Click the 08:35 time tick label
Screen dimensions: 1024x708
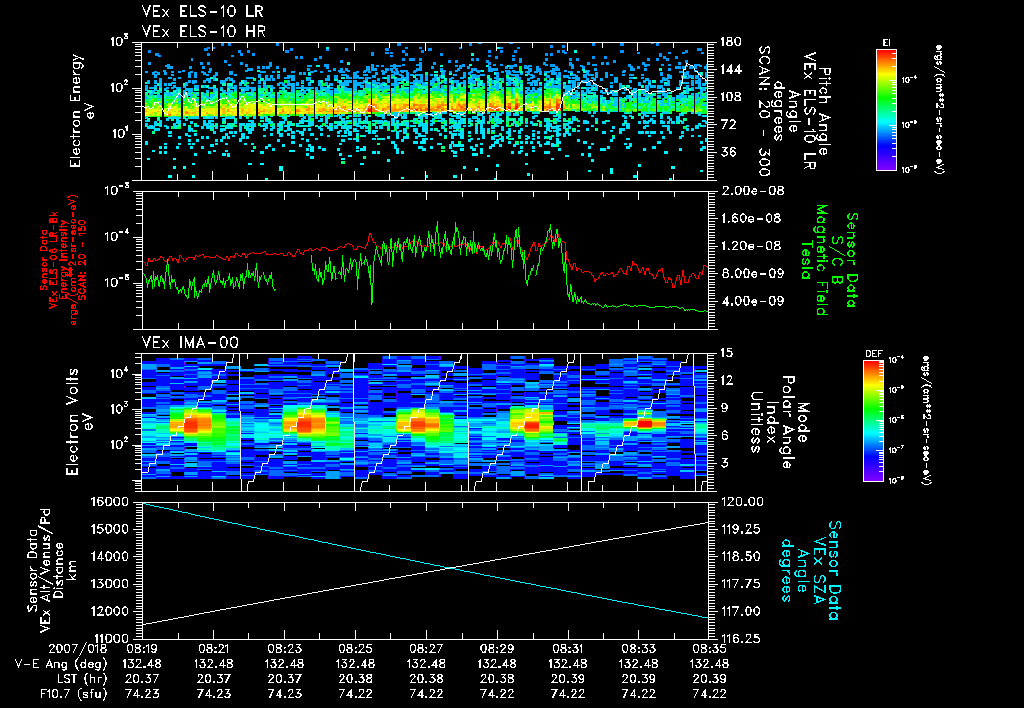click(x=710, y=648)
